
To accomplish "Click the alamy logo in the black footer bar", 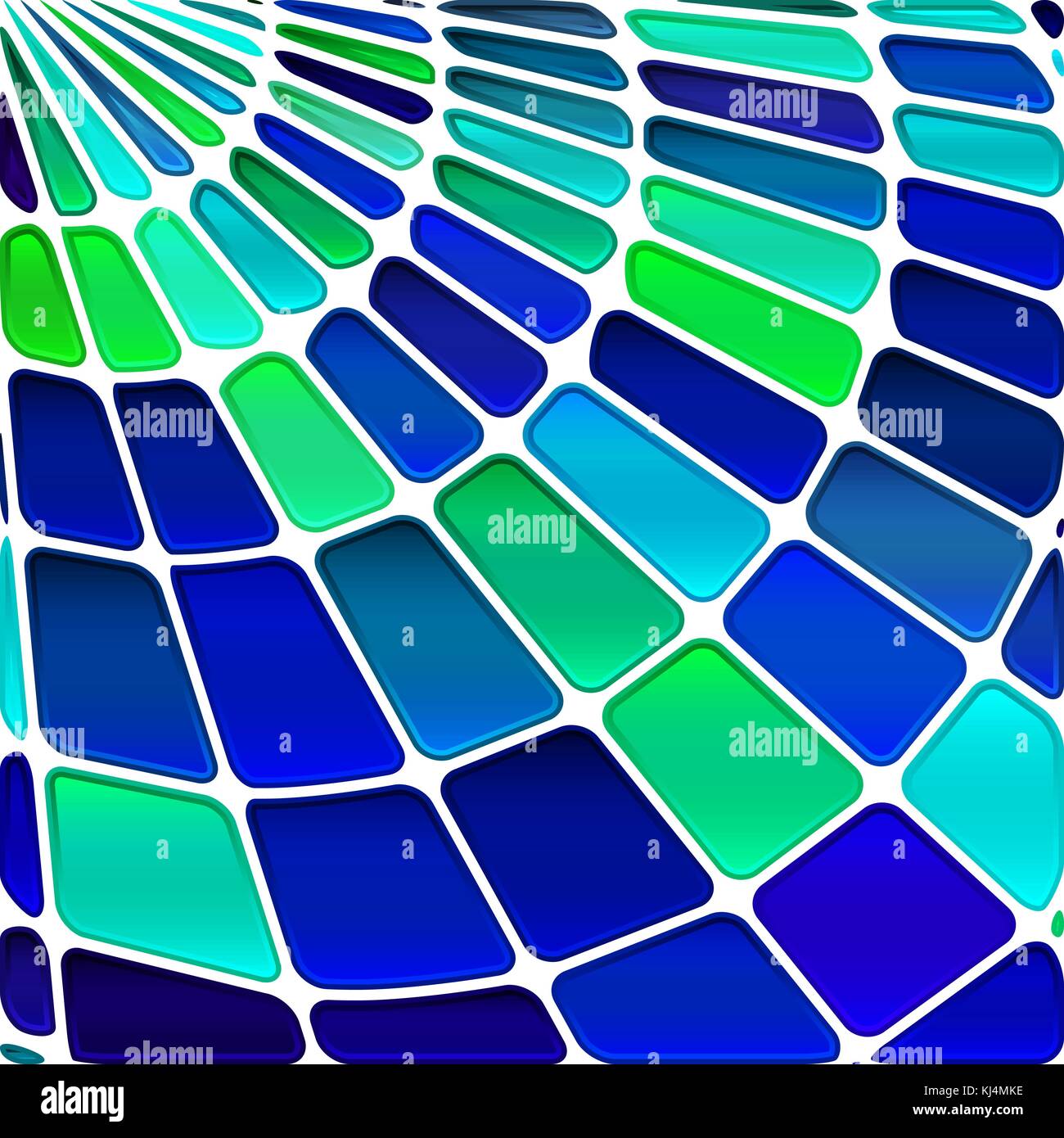I will [83, 1100].
